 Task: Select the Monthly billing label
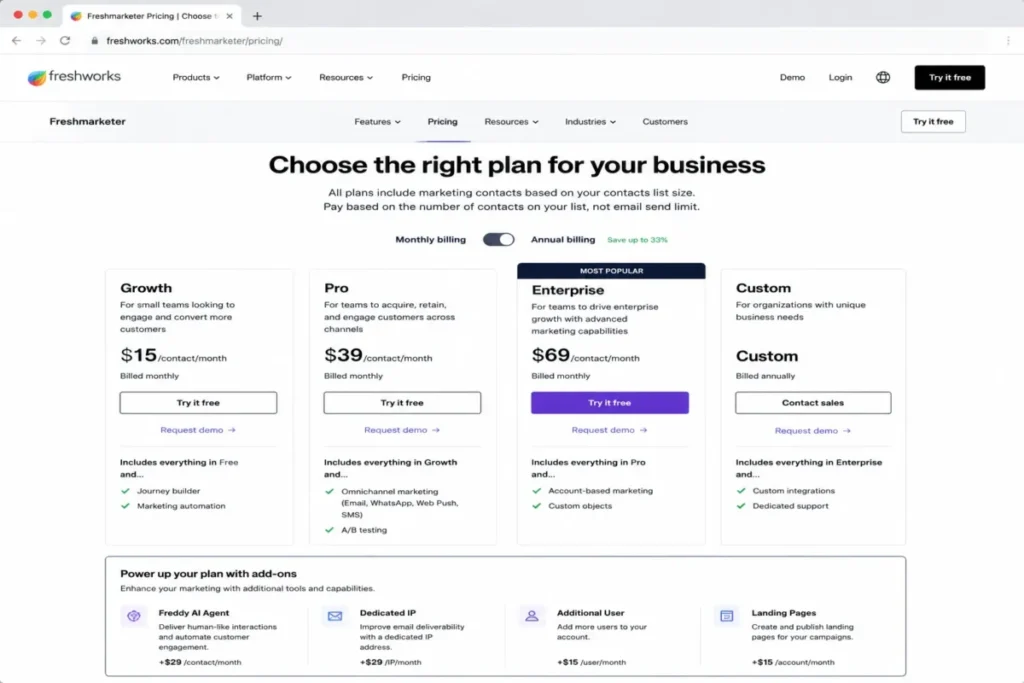click(430, 240)
